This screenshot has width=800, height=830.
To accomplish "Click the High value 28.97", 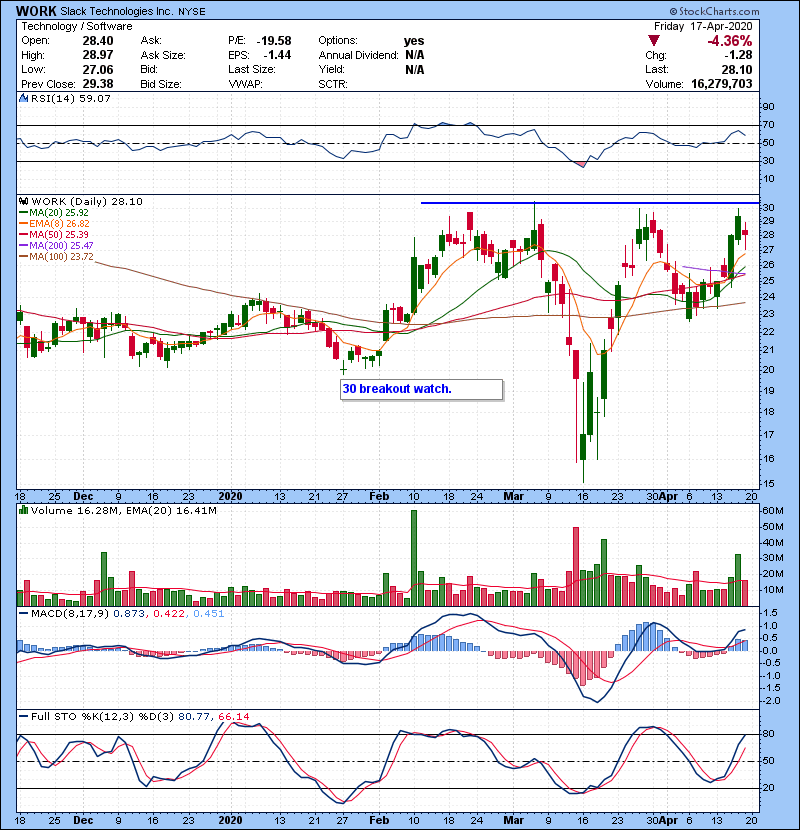I will (98, 55).
